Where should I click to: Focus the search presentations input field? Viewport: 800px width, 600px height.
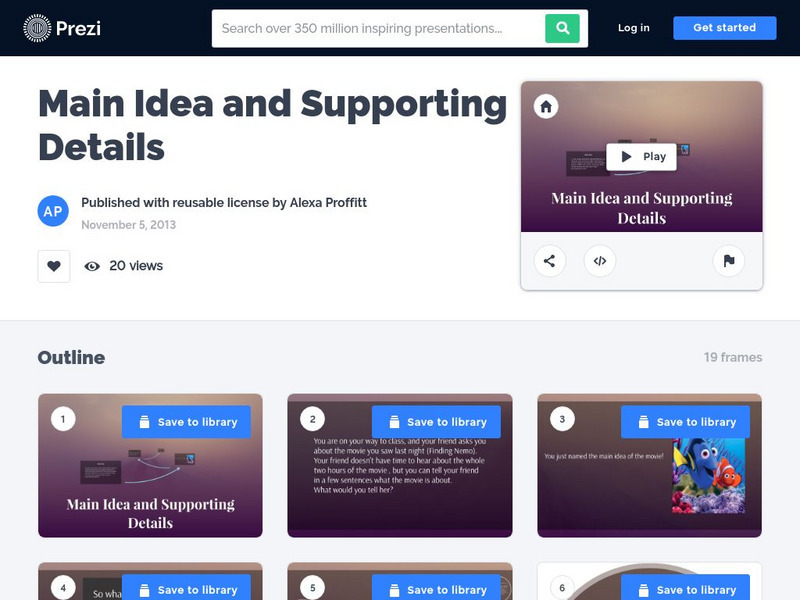click(379, 29)
